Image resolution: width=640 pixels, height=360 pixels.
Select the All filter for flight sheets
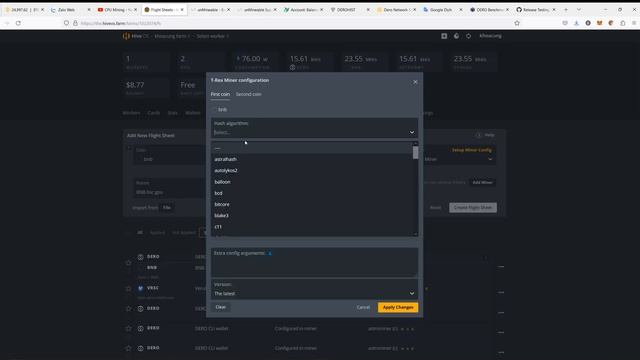click(140, 233)
